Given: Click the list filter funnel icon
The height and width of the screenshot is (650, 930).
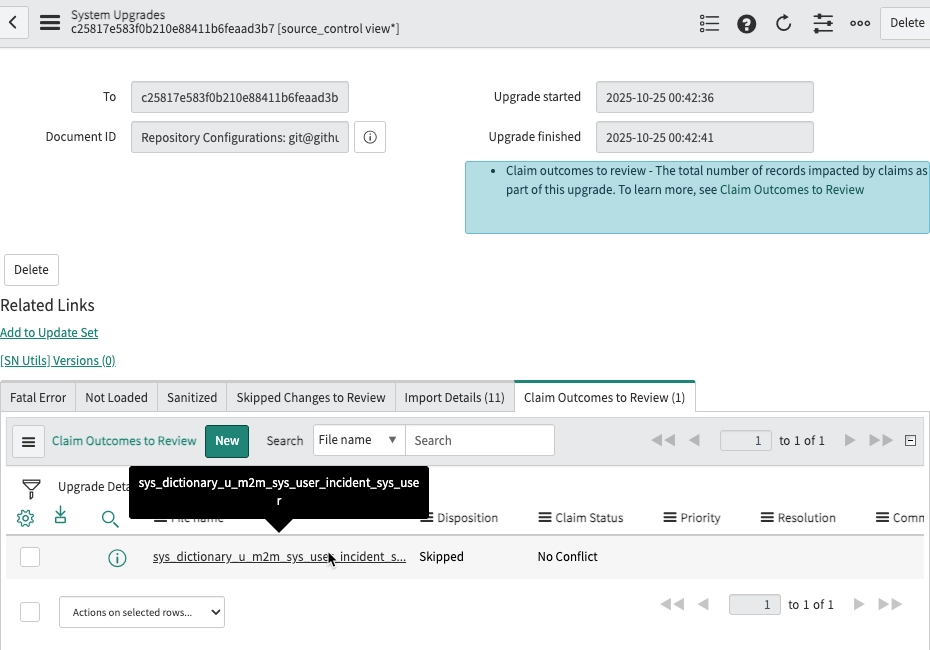Looking at the screenshot, I should (31, 488).
